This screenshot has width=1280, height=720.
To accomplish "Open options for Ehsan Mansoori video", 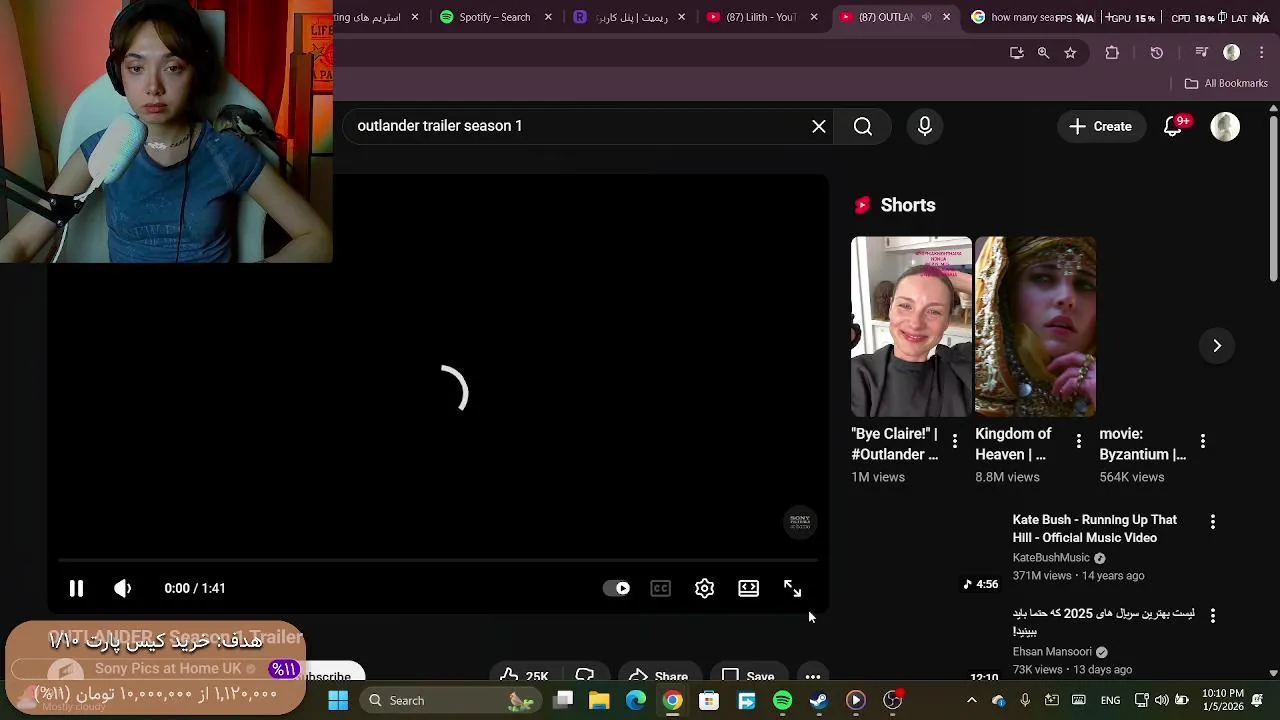I will point(1213,616).
